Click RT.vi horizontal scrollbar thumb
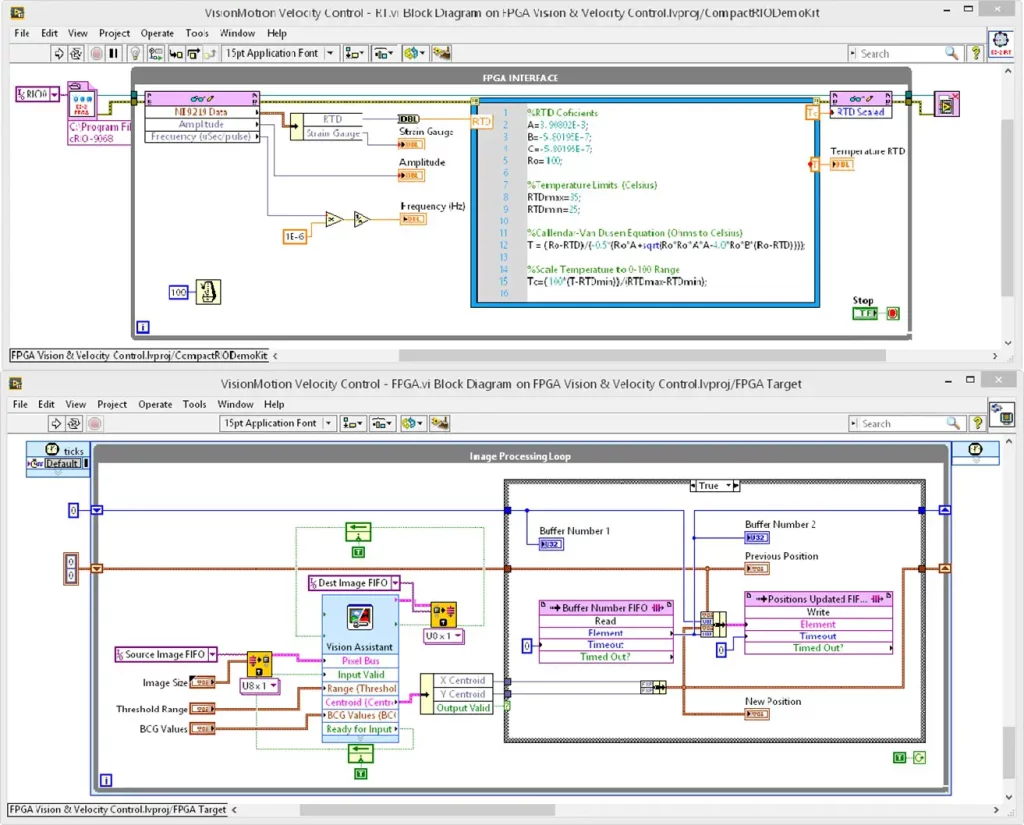Image resolution: width=1024 pixels, height=825 pixels. (643, 355)
